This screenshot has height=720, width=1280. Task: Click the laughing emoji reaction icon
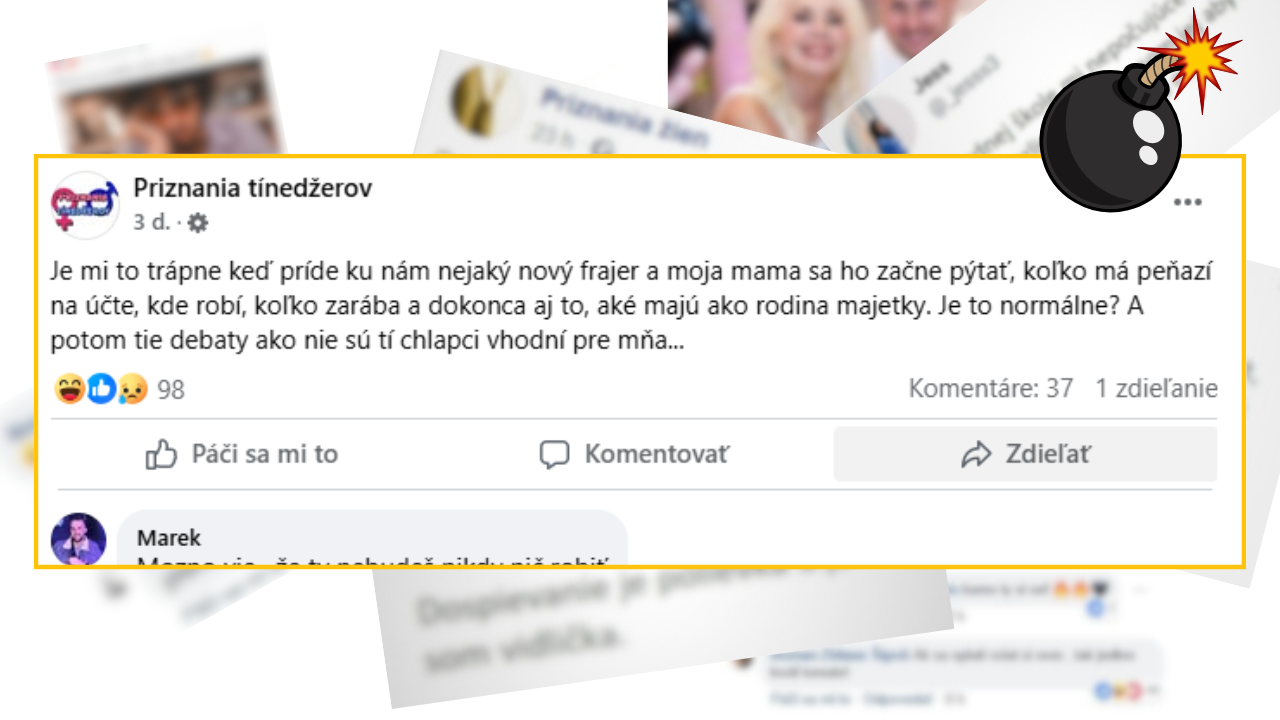[x=70, y=389]
